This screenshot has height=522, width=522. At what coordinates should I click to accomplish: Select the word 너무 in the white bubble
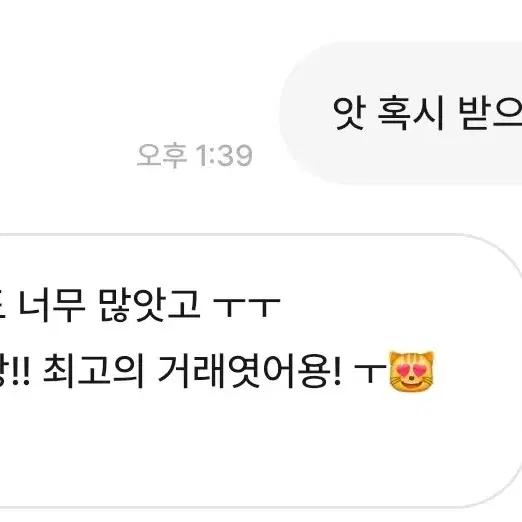(52, 305)
